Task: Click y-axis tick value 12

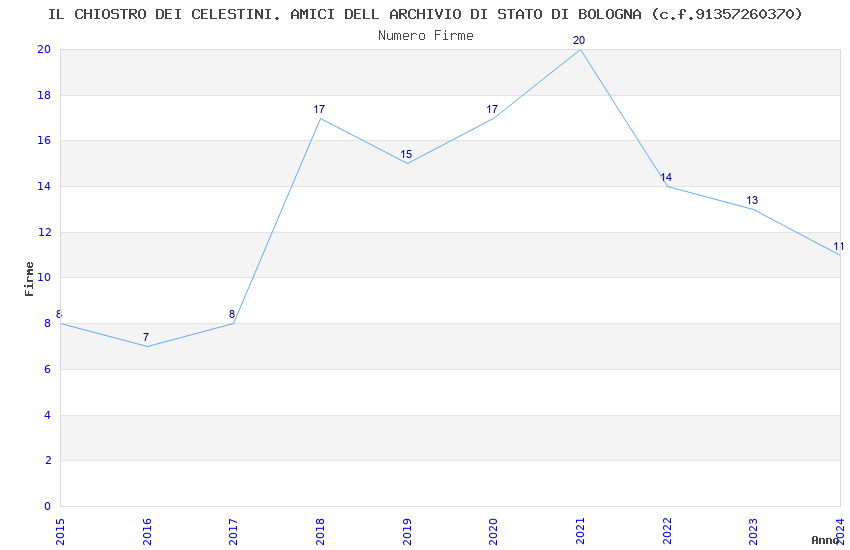Action: click(x=44, y=232)
